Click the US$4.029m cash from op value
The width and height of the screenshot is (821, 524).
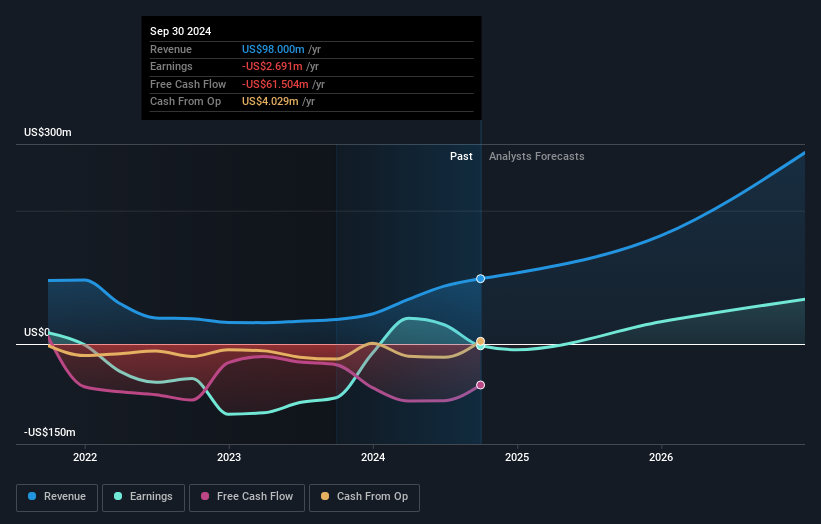(270, 102)
